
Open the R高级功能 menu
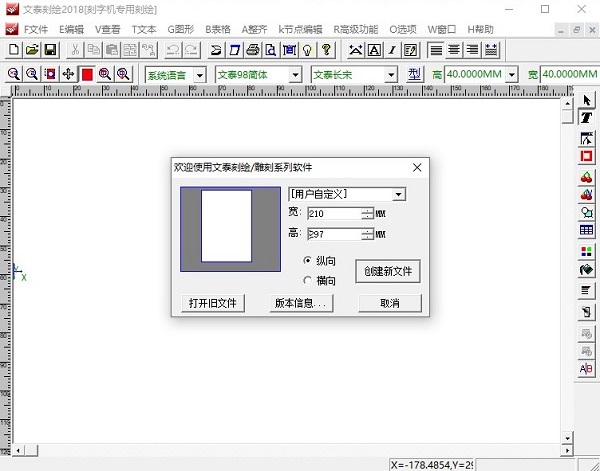[355, 29]
